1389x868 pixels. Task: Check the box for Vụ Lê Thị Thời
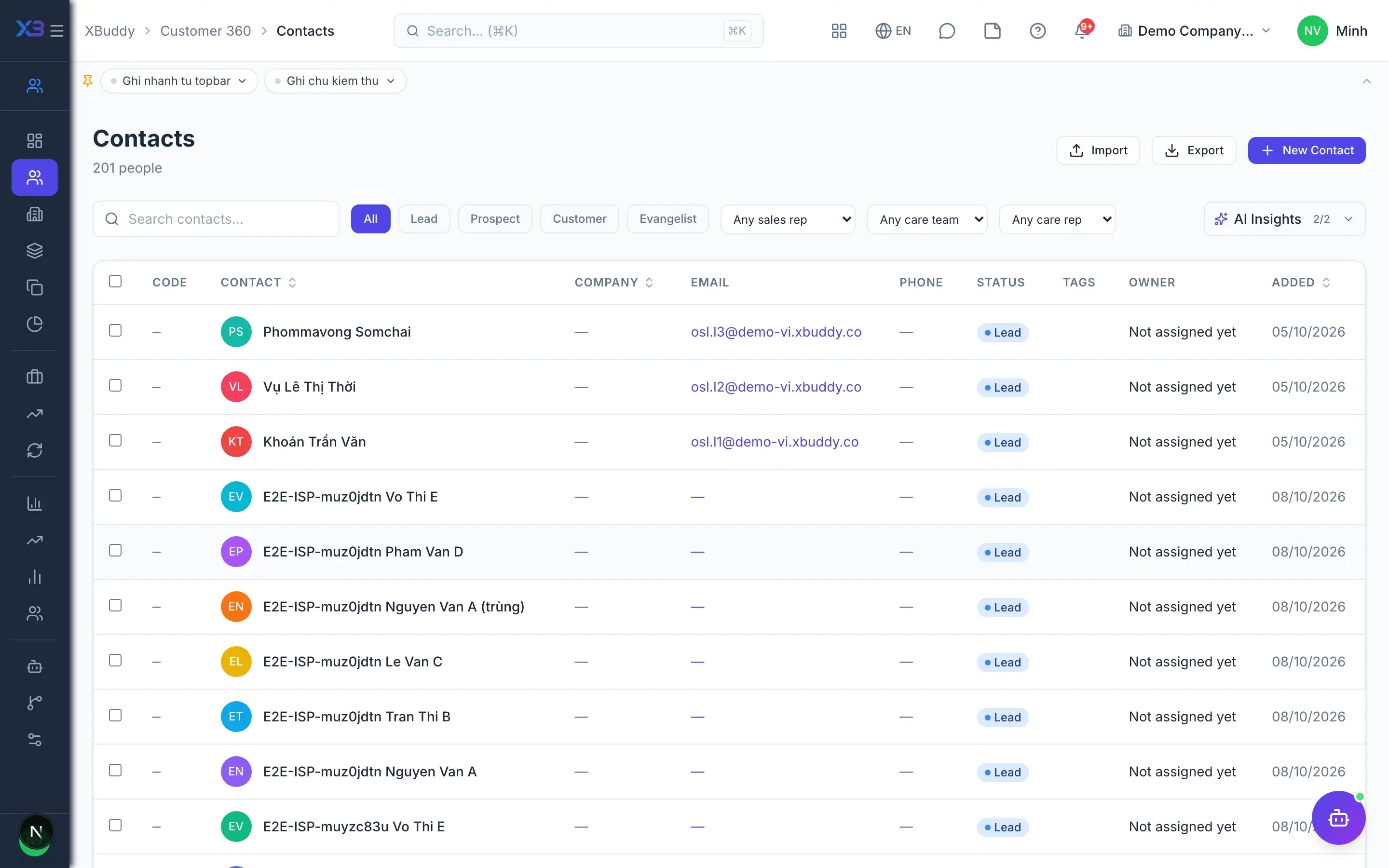pos(115,386)
